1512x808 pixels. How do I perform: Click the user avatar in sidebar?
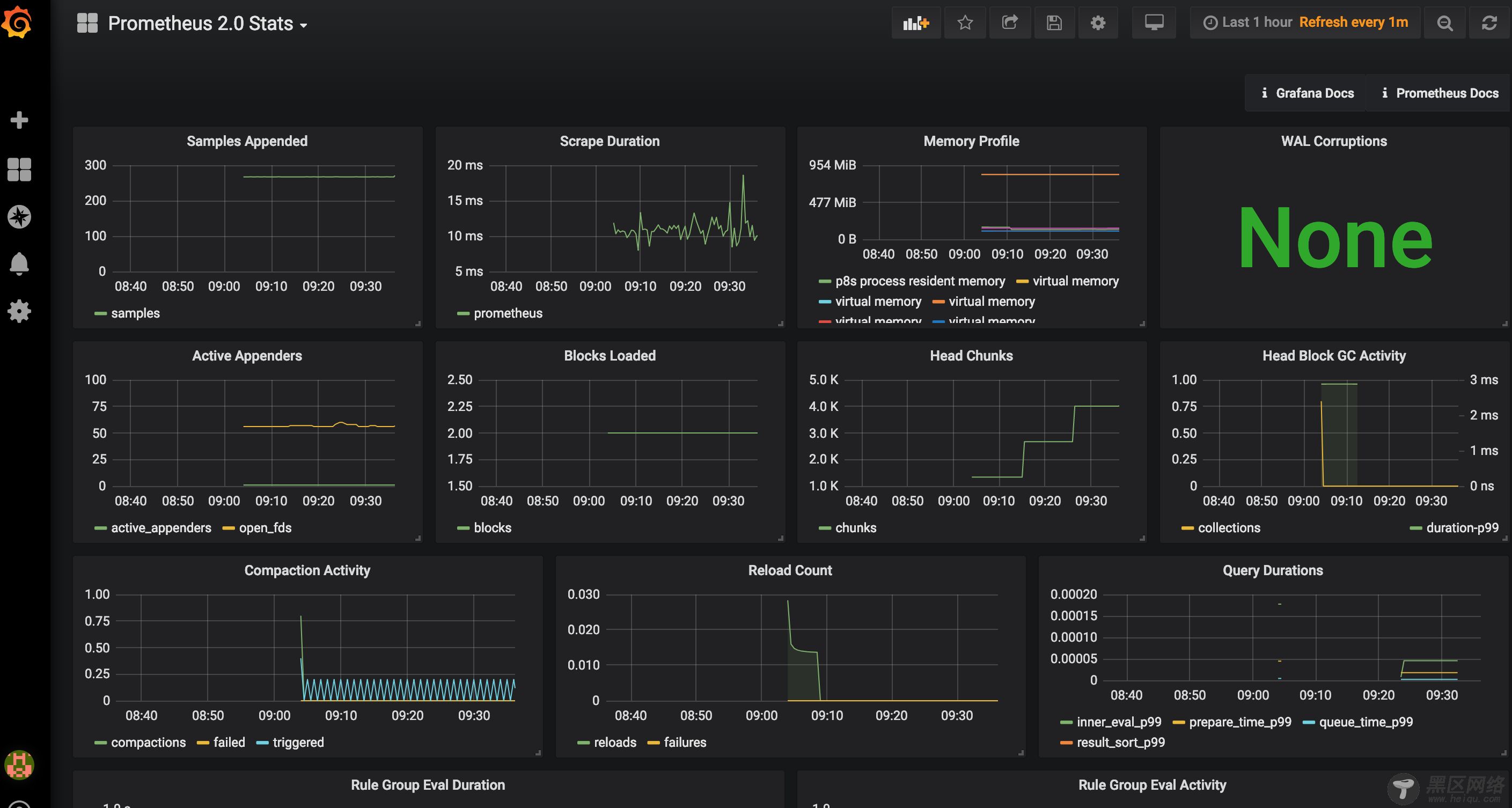click(19, 765)
